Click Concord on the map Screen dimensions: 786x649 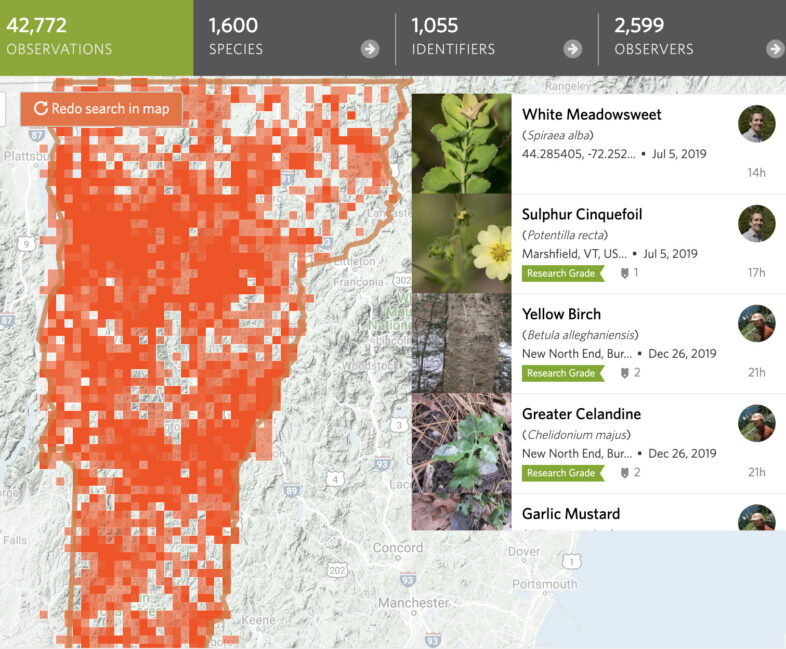[x=397, y=548]
